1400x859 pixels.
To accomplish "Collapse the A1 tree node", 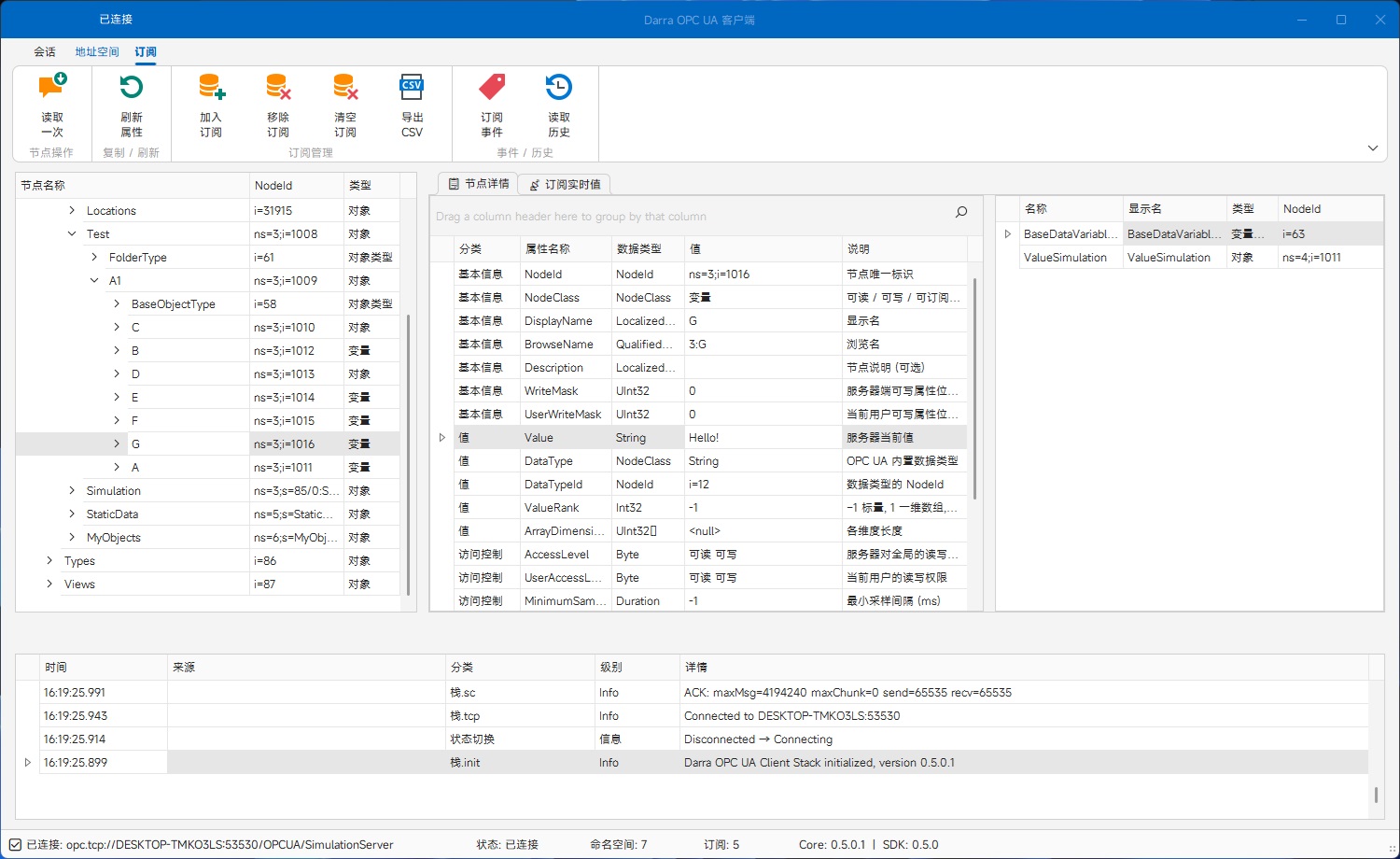I will click(94, 281).
